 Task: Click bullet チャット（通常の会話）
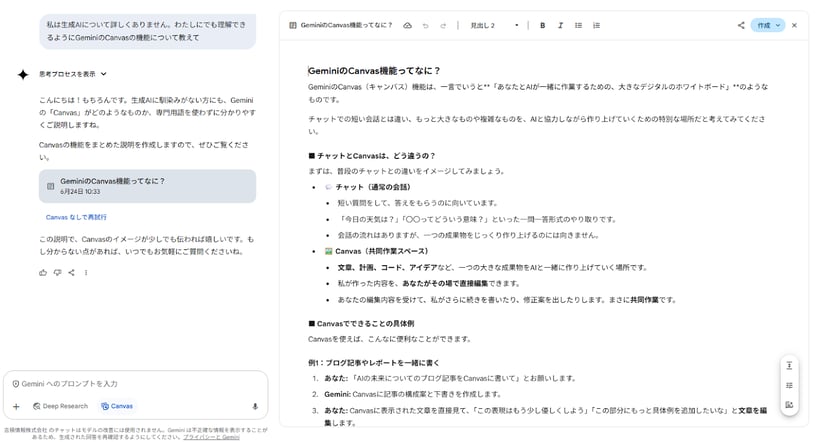click(373, 187)
